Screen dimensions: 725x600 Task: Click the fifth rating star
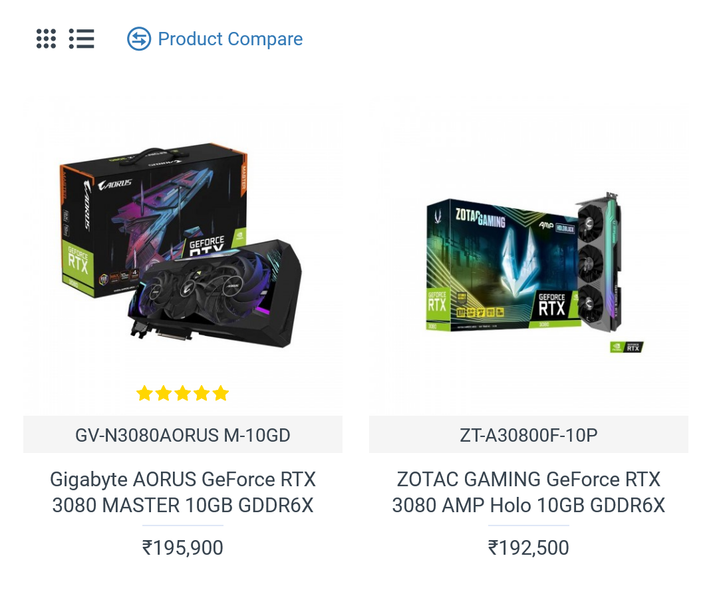click(220, 393)
